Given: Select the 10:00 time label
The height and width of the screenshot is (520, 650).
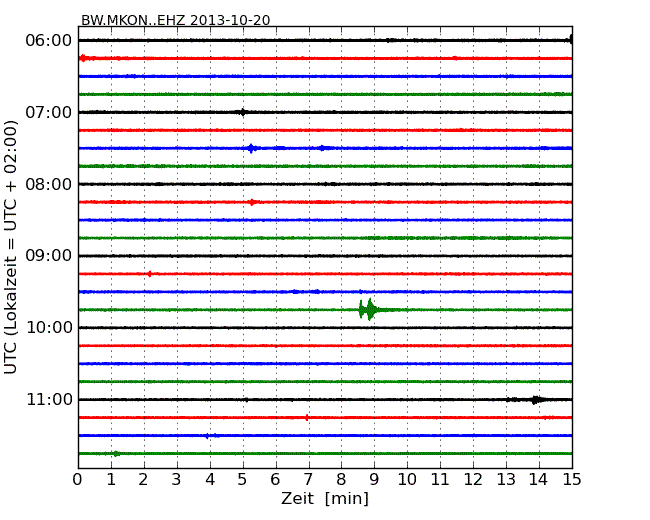Looking at the screenshot, I should point(49,328).
